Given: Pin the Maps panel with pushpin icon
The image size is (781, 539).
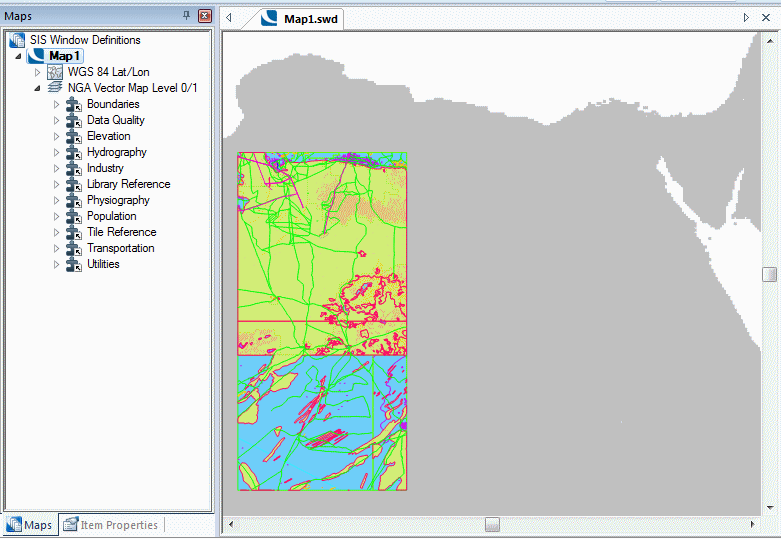Looking at the screenshot, I should [x=187, y=16].
